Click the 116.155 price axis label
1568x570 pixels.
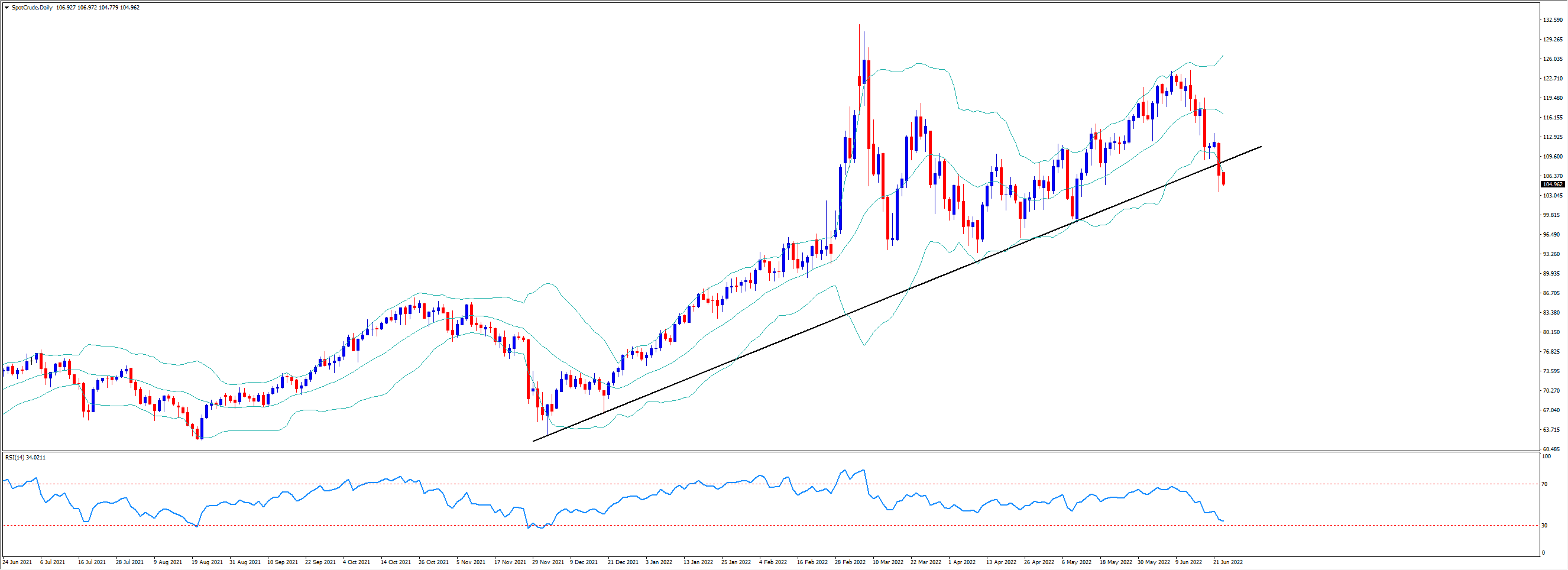(1551, 118)
